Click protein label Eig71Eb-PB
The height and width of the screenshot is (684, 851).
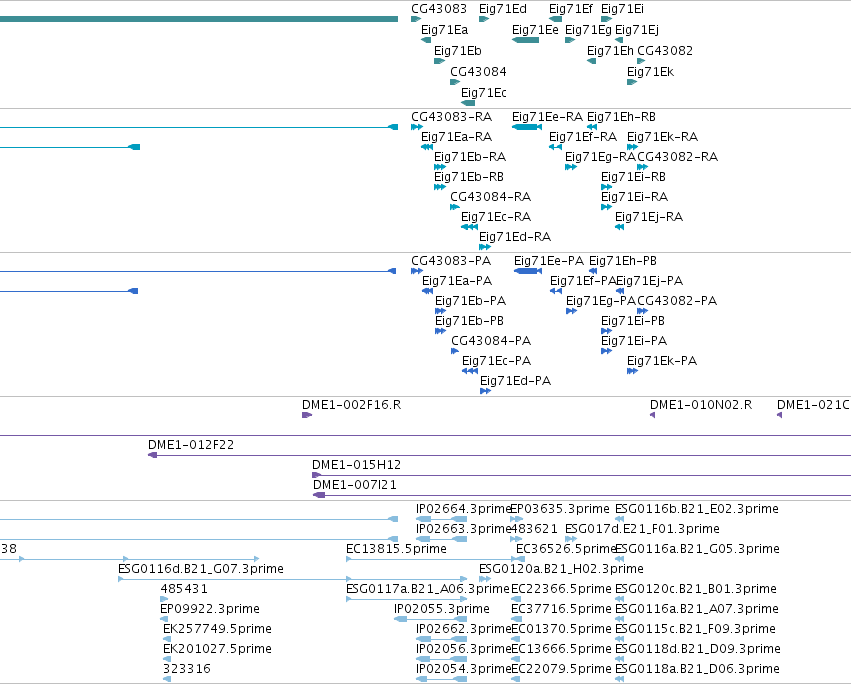pos(469,322)
